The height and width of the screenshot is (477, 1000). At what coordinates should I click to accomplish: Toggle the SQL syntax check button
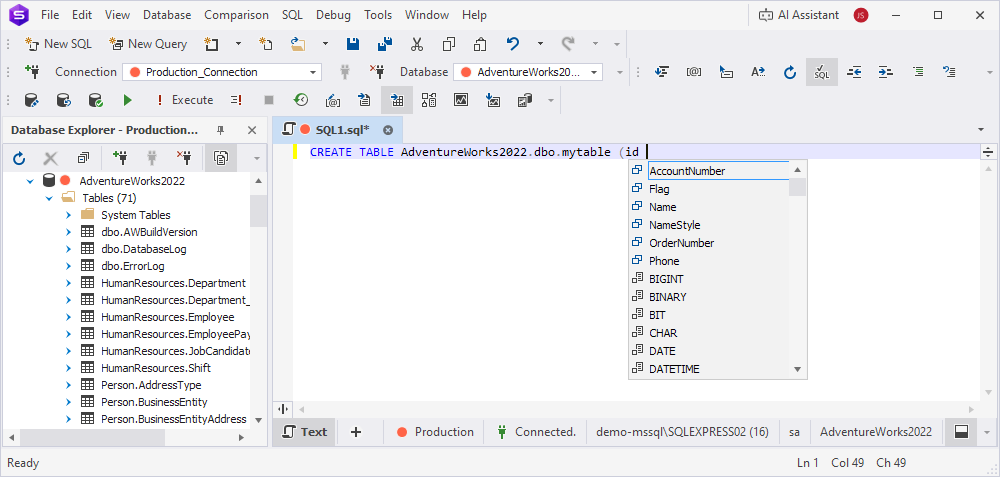pyautogui.click(x=821, y=72)
